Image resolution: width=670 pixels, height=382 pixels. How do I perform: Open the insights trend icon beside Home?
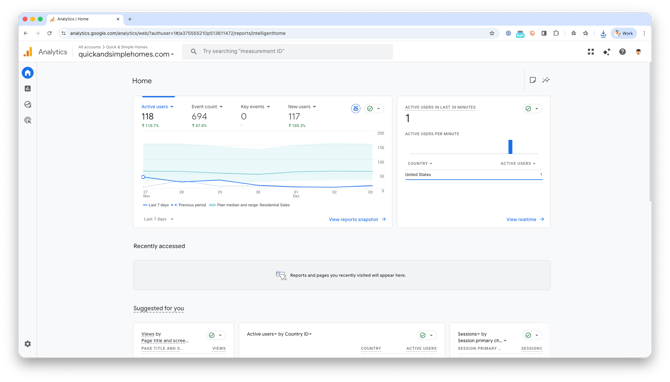click(546, 80)
